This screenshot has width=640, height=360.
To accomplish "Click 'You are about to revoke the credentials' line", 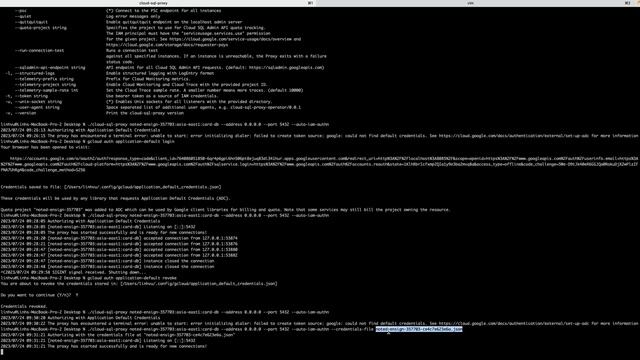I will [x=139, y=284].
